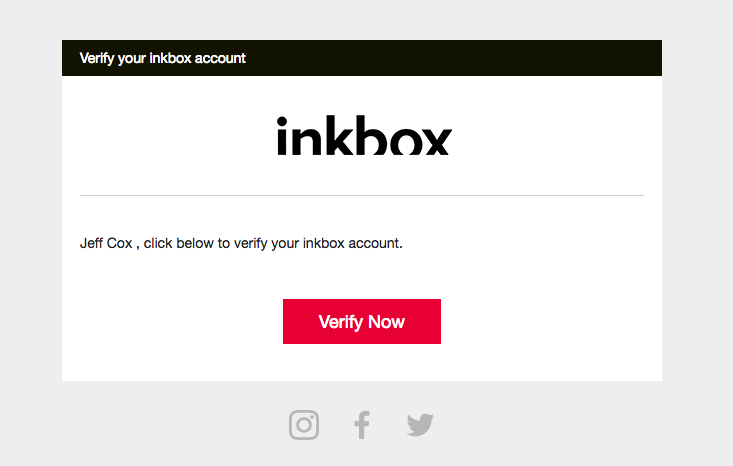The width and height of the screenshot is (733, 466).
Task: Click the inkbox logo image
Action: pos(364,135)
